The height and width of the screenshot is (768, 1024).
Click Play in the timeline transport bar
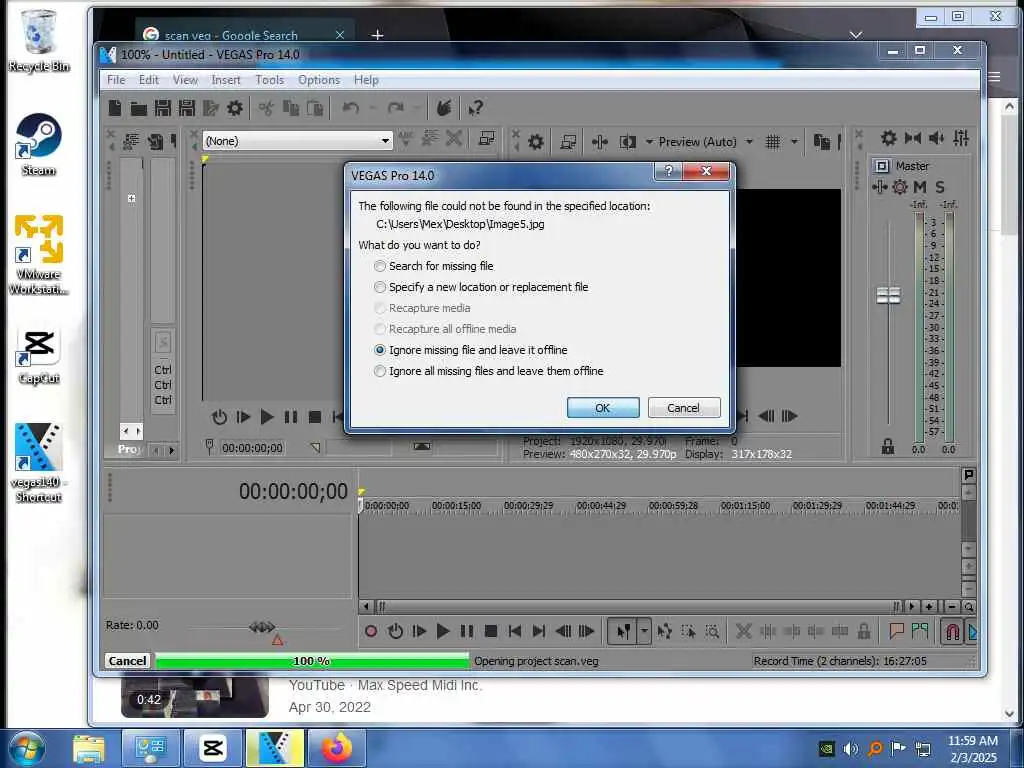coord(443,631)
